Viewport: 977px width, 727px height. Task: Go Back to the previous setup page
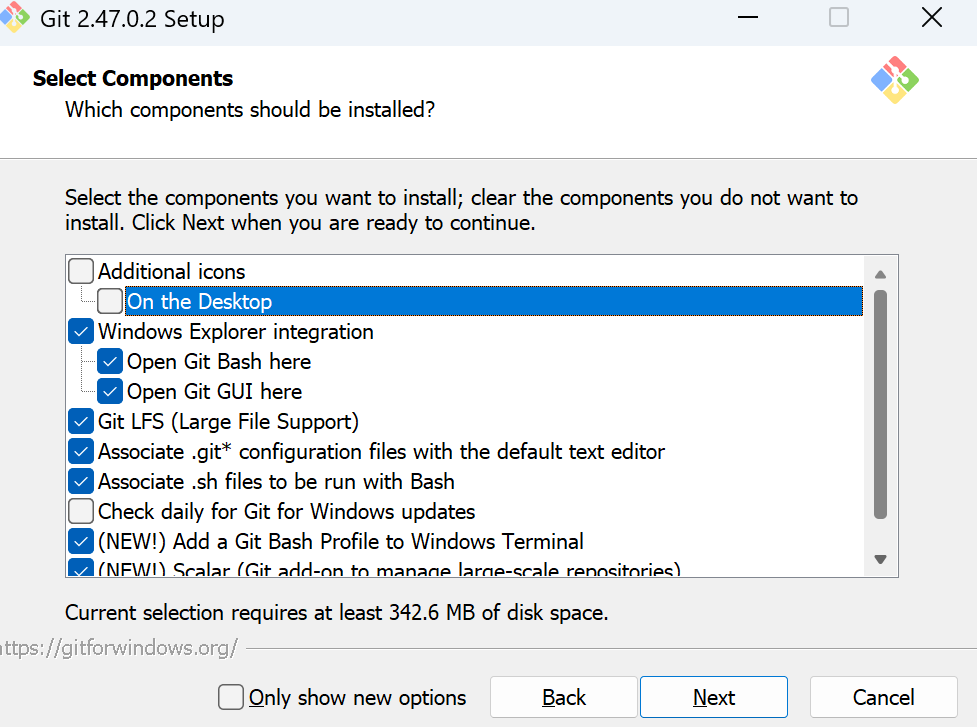pos(563,697)
